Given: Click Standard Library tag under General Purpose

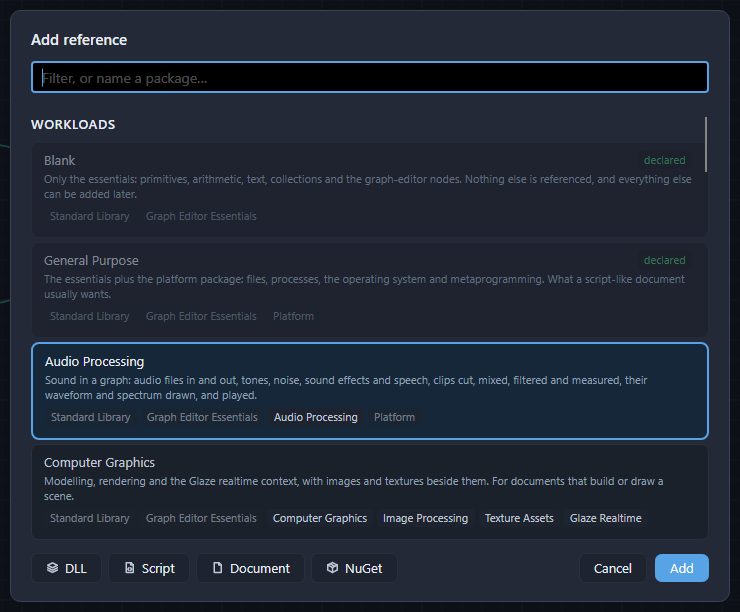Looking at the screenshot, I should pos(90,316).
